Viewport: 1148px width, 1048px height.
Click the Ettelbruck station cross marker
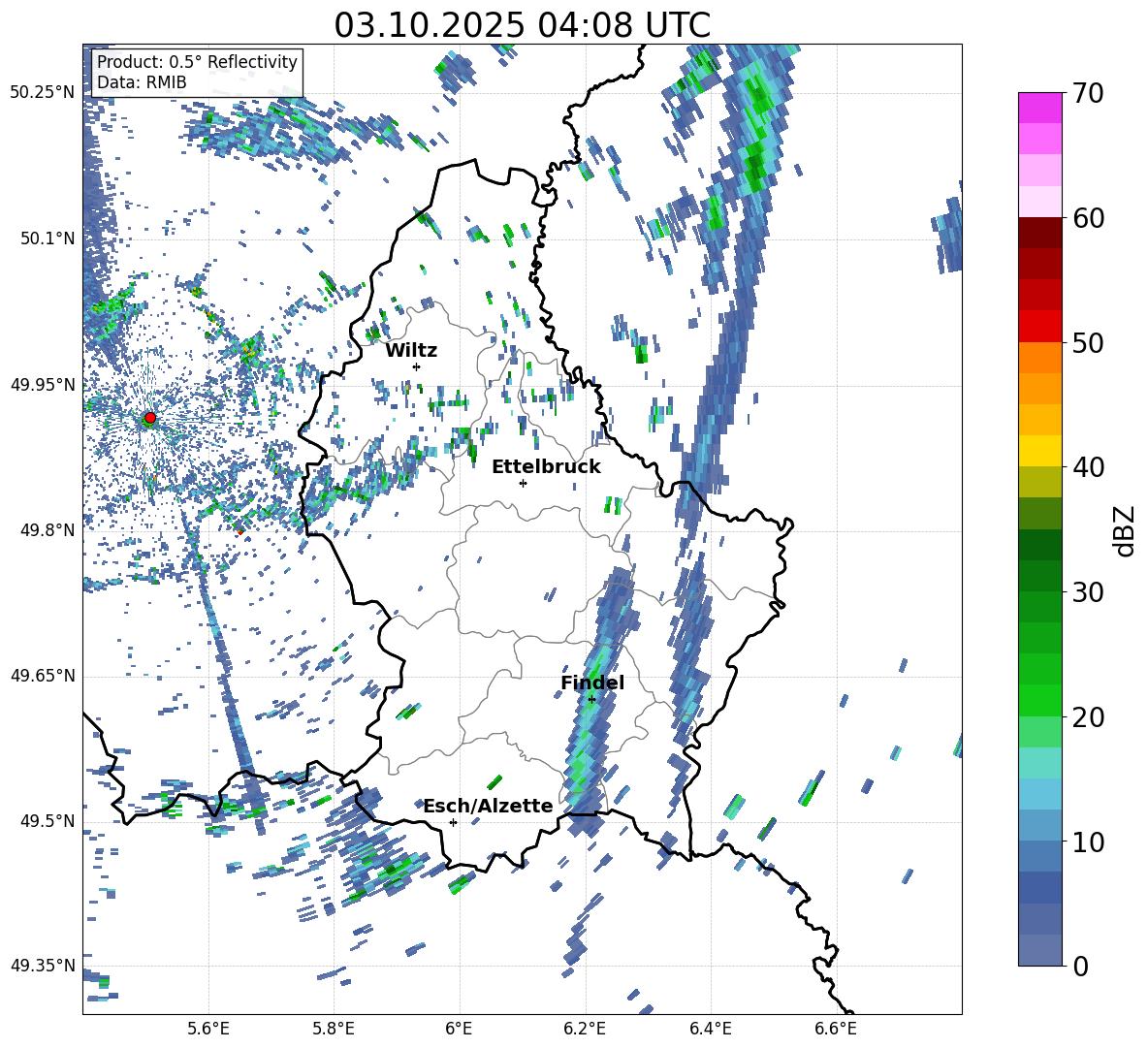click(x=523, y=483)
